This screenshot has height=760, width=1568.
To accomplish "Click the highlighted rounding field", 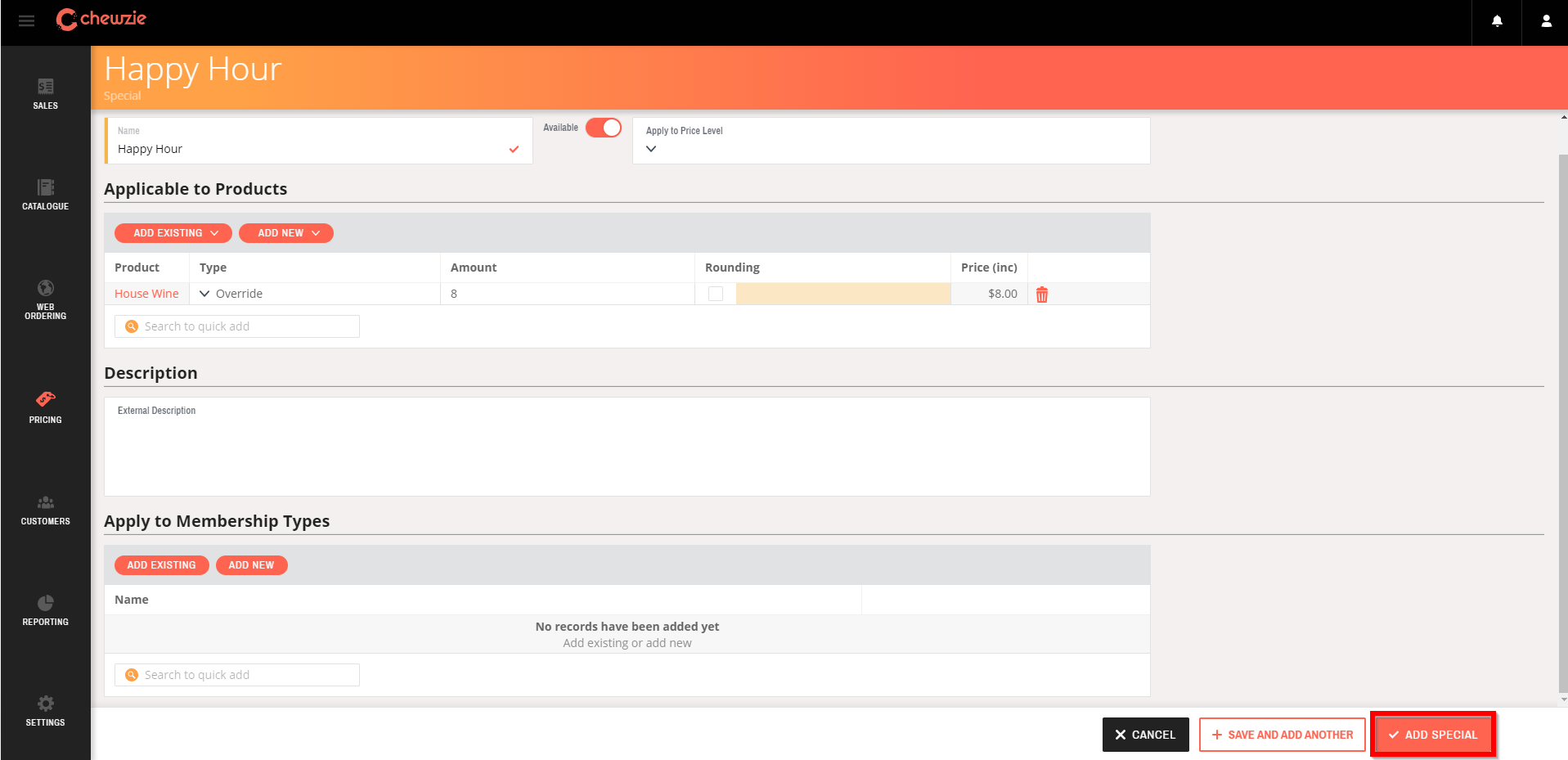I will [x=843, y=294].
